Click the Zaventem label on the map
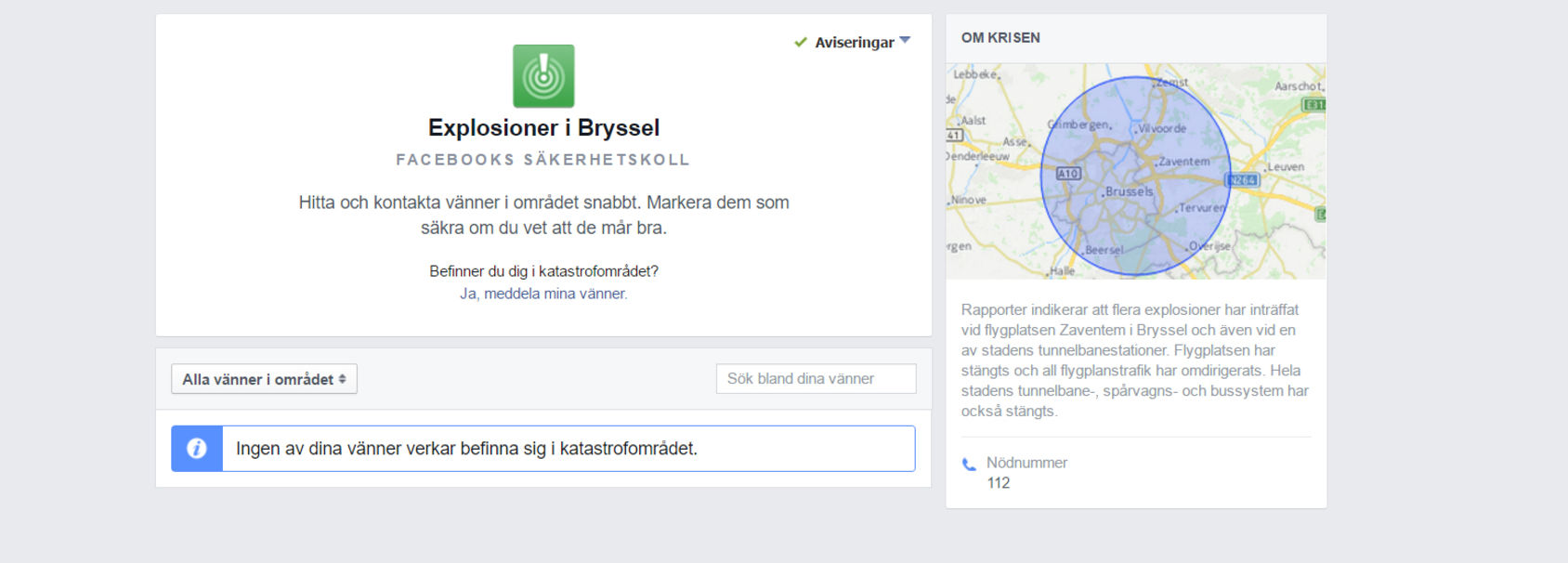1568x563 pixels. pos(1184,162)
